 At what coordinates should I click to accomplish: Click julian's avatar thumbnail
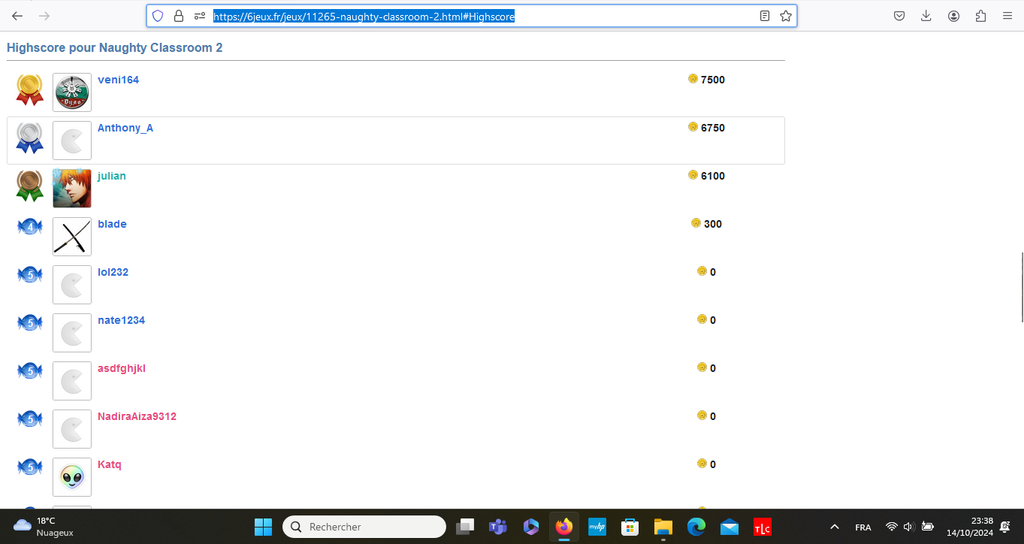pyautogui.click(x=72, y=188)
